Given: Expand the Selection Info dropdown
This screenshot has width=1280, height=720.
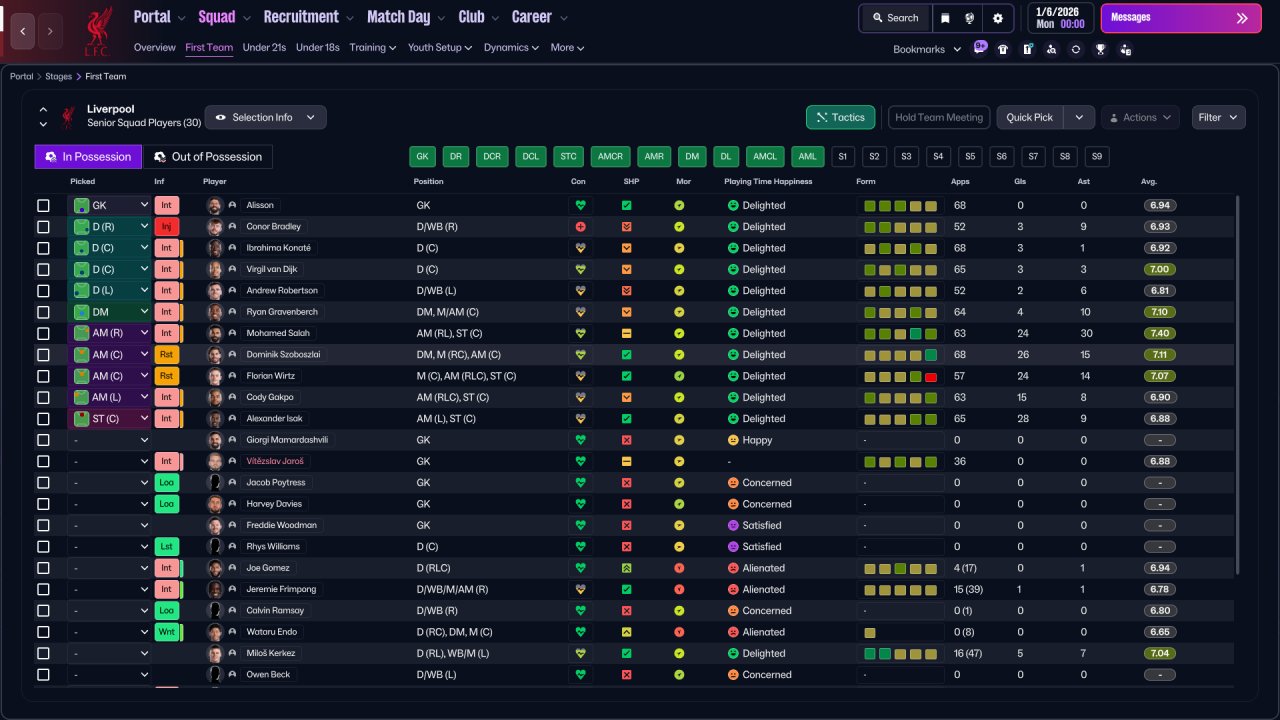Looking at the screenshot, I should click(x=265, y=117).
